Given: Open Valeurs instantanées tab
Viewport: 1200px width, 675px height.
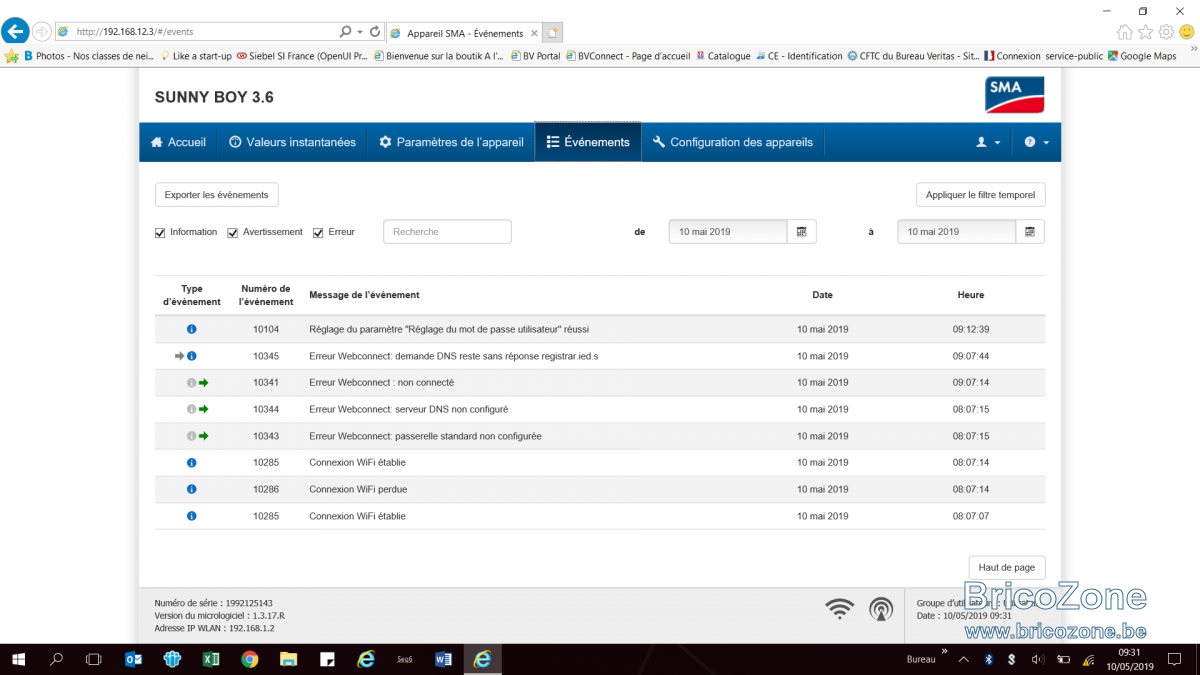Looking at the screenshot, I should tap(292, 142).
